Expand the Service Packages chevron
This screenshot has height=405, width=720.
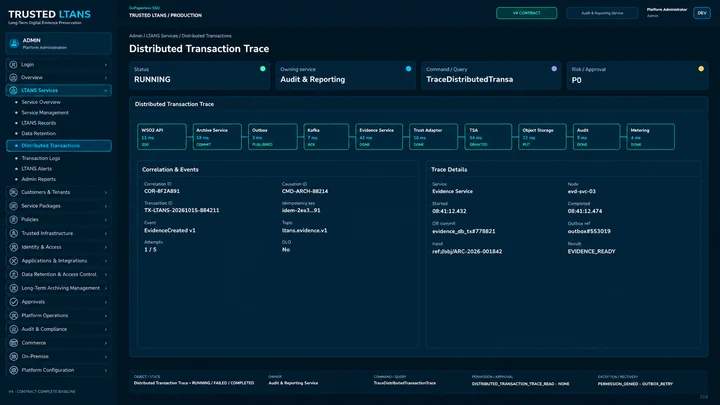pos(106,206)
